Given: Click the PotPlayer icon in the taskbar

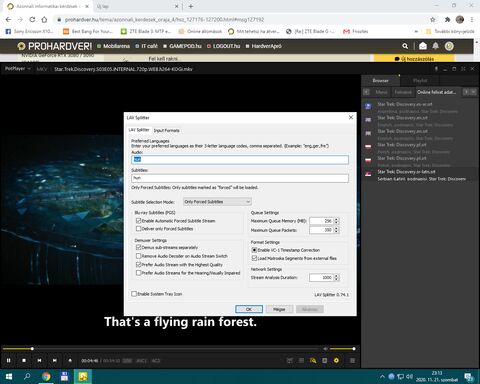Looking at the screenshot, I should pos(82,377).
